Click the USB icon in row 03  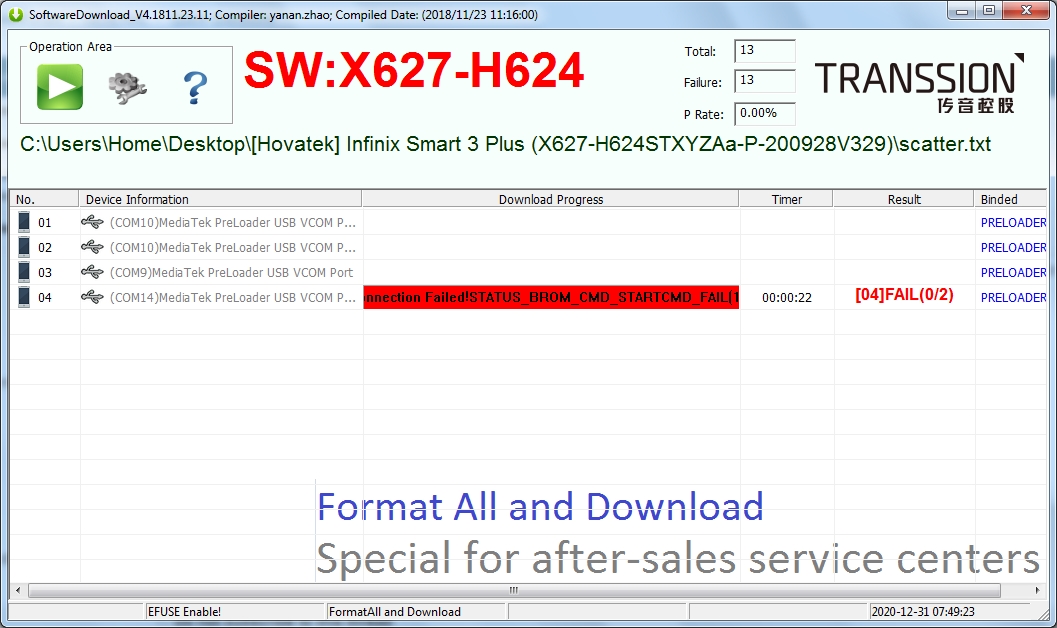(92, 272)
